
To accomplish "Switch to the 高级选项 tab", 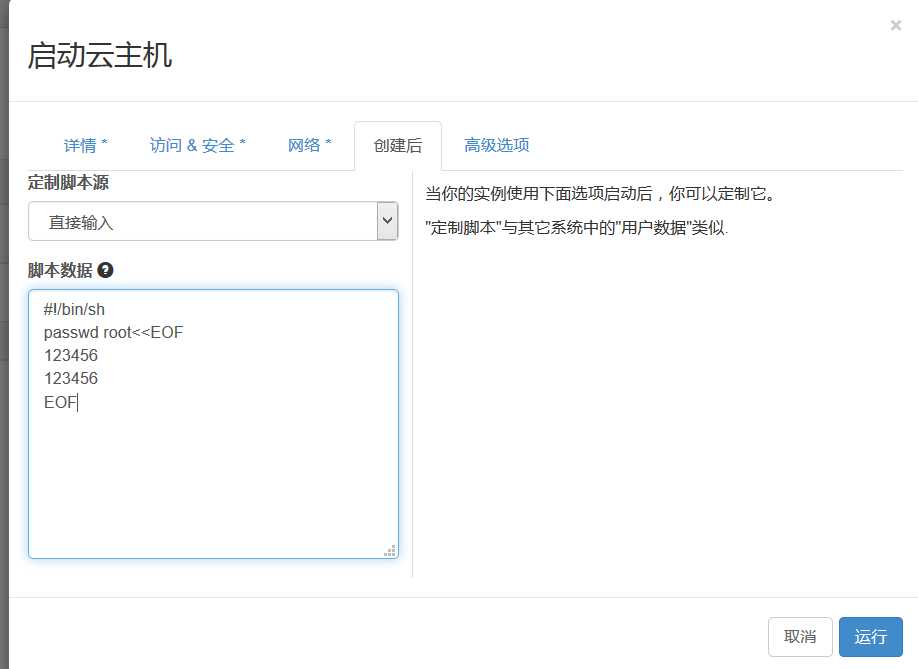I will pyautogui.click(x=496, y=145).
